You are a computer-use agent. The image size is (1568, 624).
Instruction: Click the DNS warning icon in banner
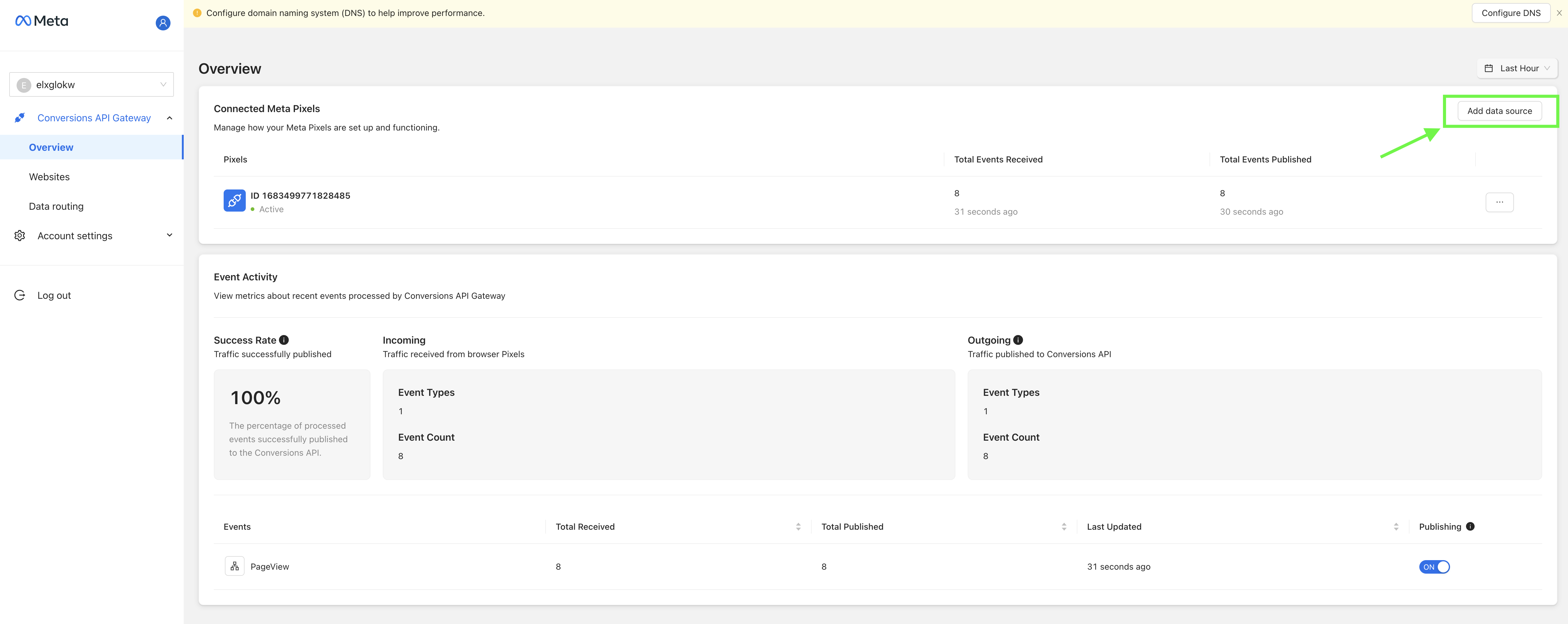[x=197, y=13]
